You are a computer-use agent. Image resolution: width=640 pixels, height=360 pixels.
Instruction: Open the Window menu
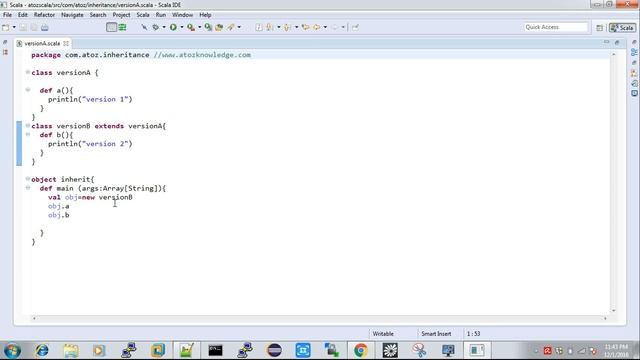pos(182,15)
